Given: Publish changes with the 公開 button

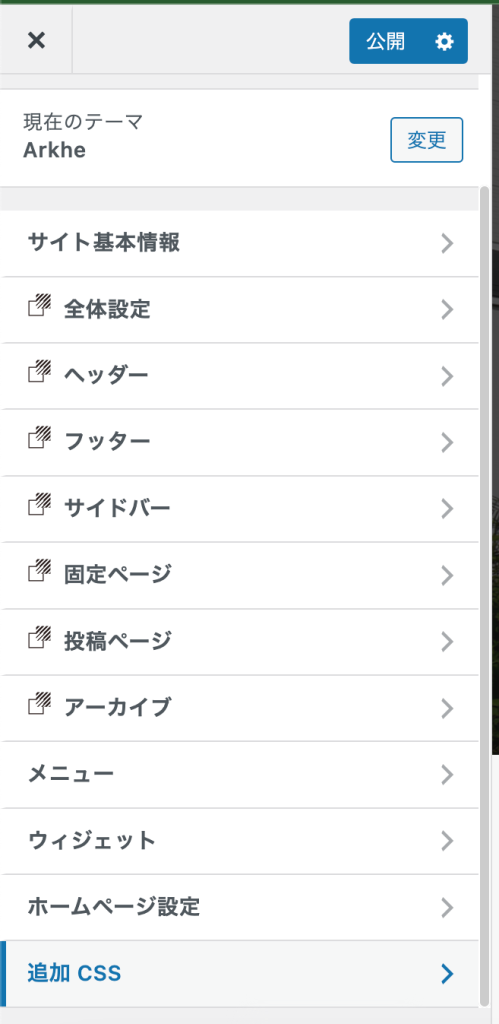Looking at the screenshot, I should click(385, 42).
